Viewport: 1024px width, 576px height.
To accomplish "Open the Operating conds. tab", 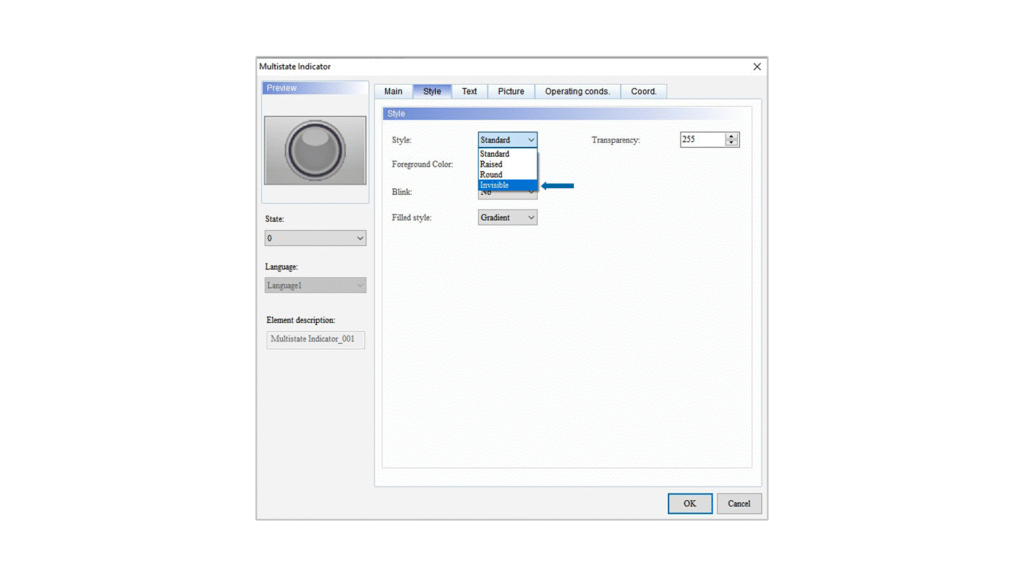I will point(577,91).
